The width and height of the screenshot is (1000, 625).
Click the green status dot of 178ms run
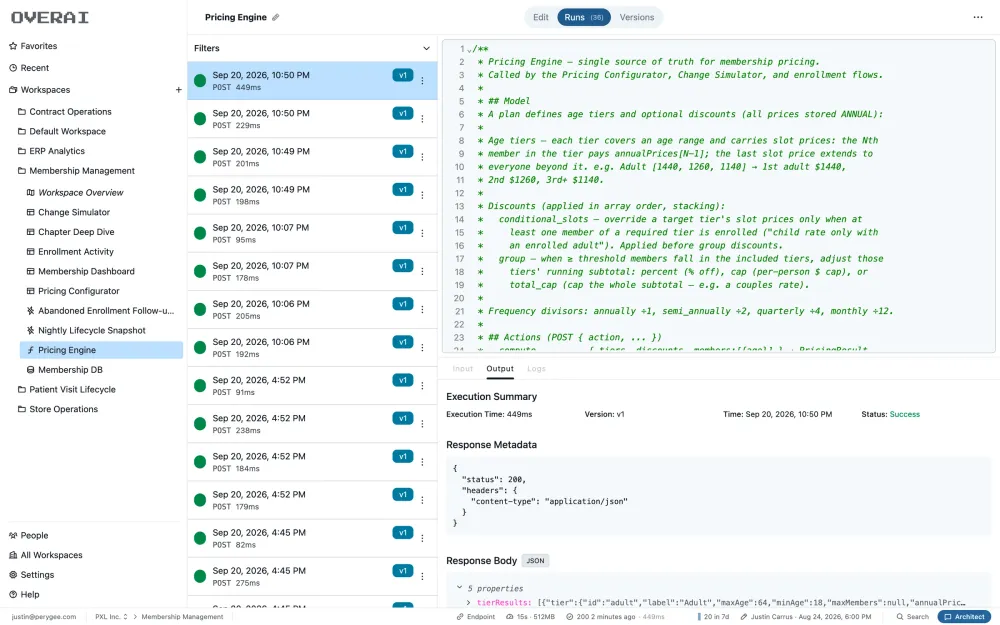pyautogui.click(x=200, y=271)
